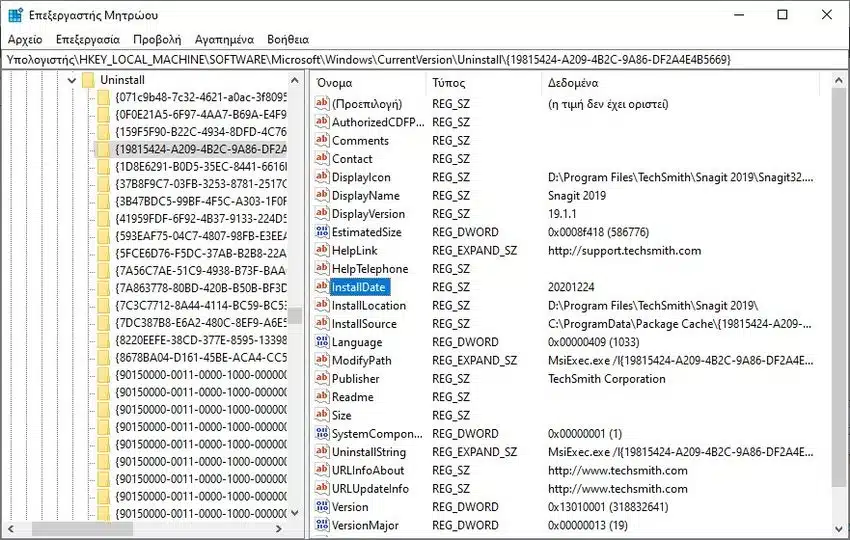Collapse the Uninstall tree node
The image size is (850, 540).
point(72,80)
